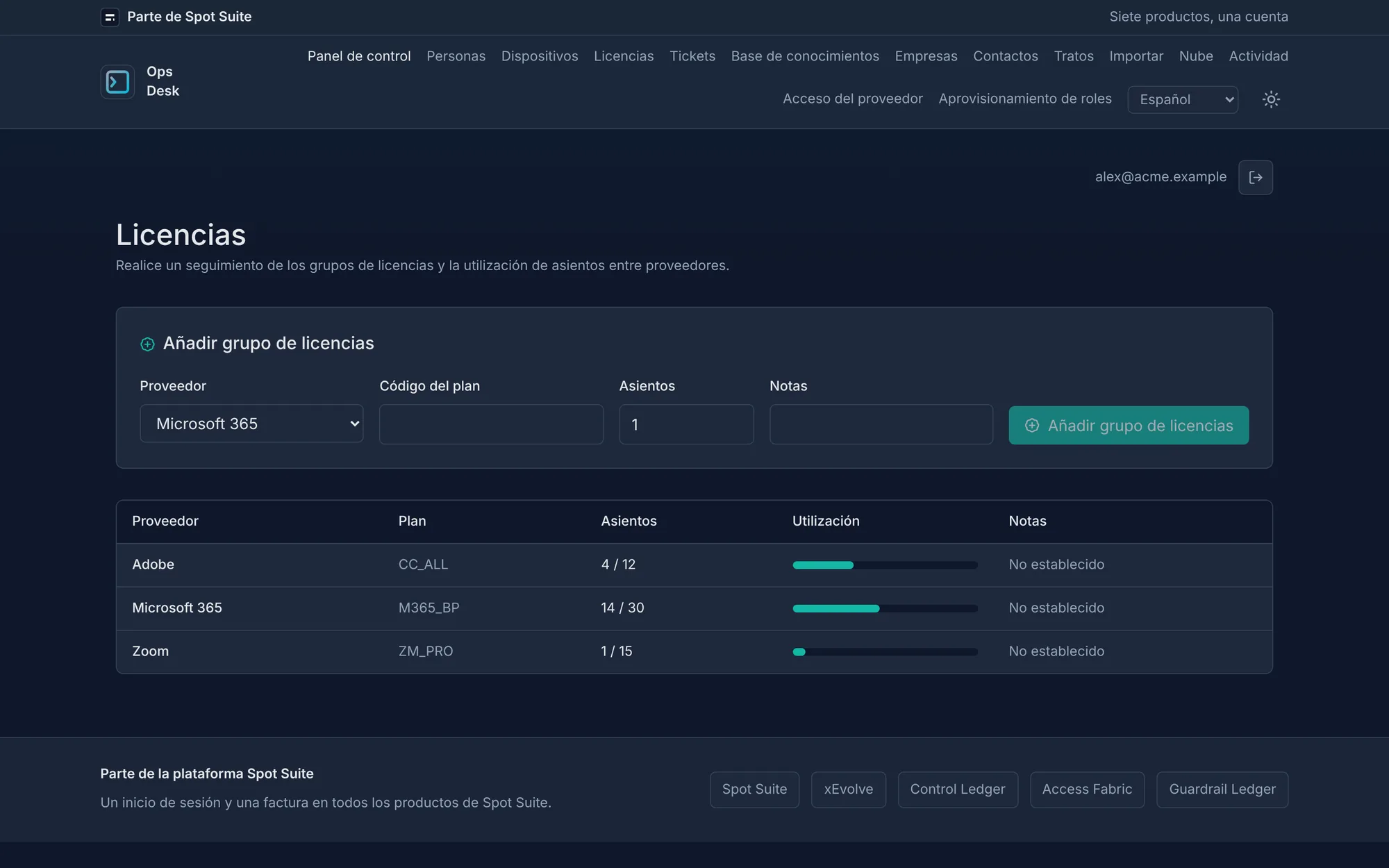
Task: Click the 4 / 12 seats value
Action: click(618, 565)
